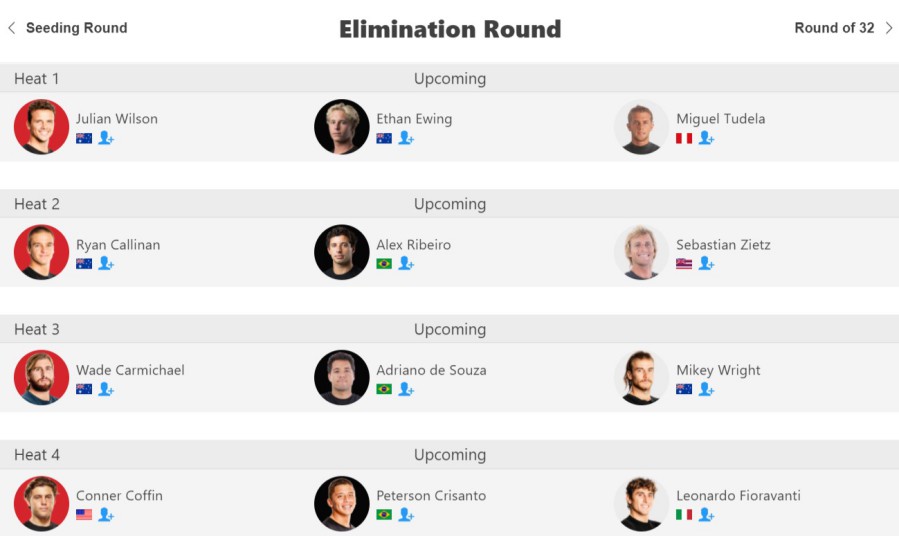Open the Seeding Round page
Viewport: 899px width, 536px height.
(x=77, y=28)
